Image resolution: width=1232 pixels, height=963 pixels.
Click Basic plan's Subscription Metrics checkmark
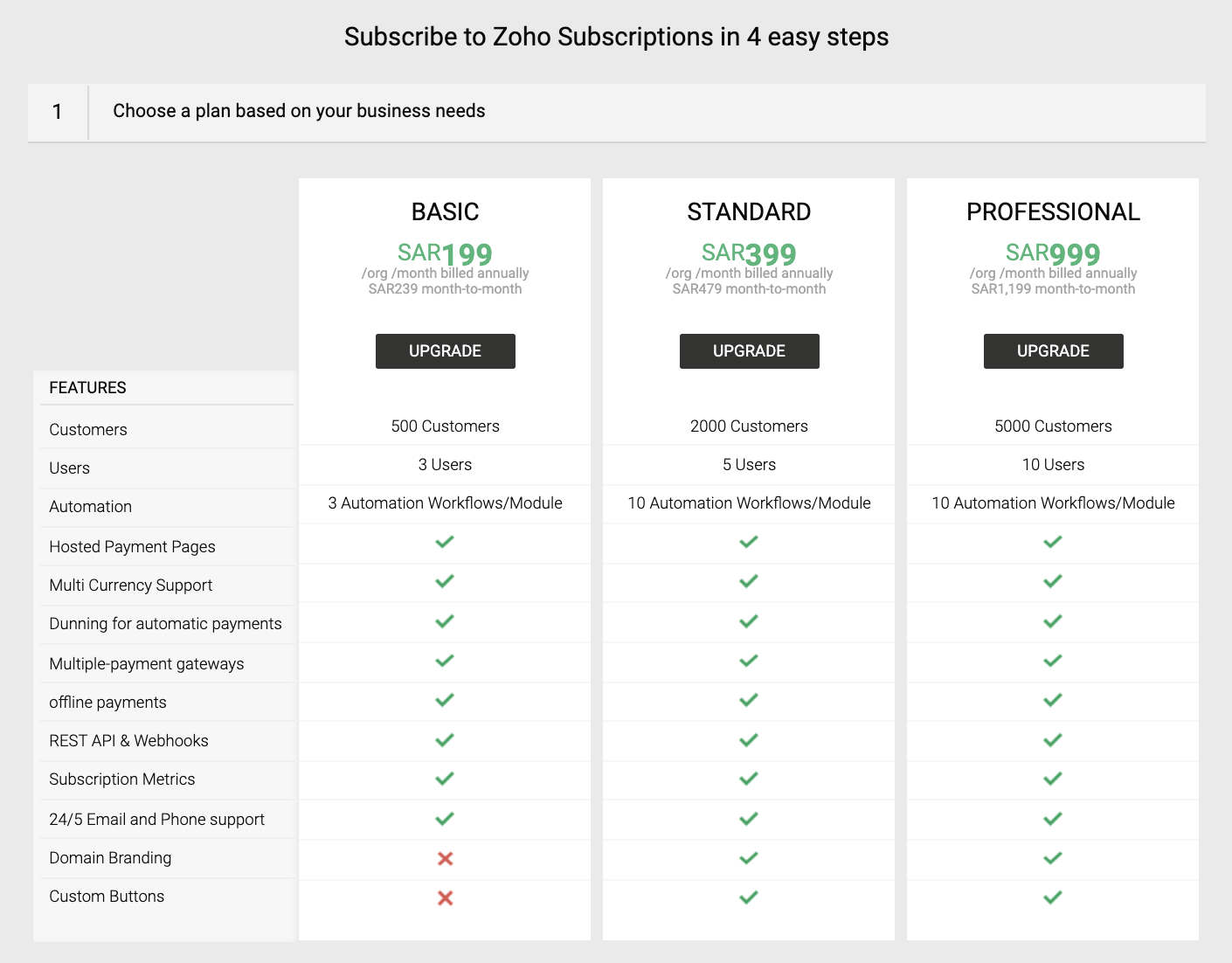point(445,779)
